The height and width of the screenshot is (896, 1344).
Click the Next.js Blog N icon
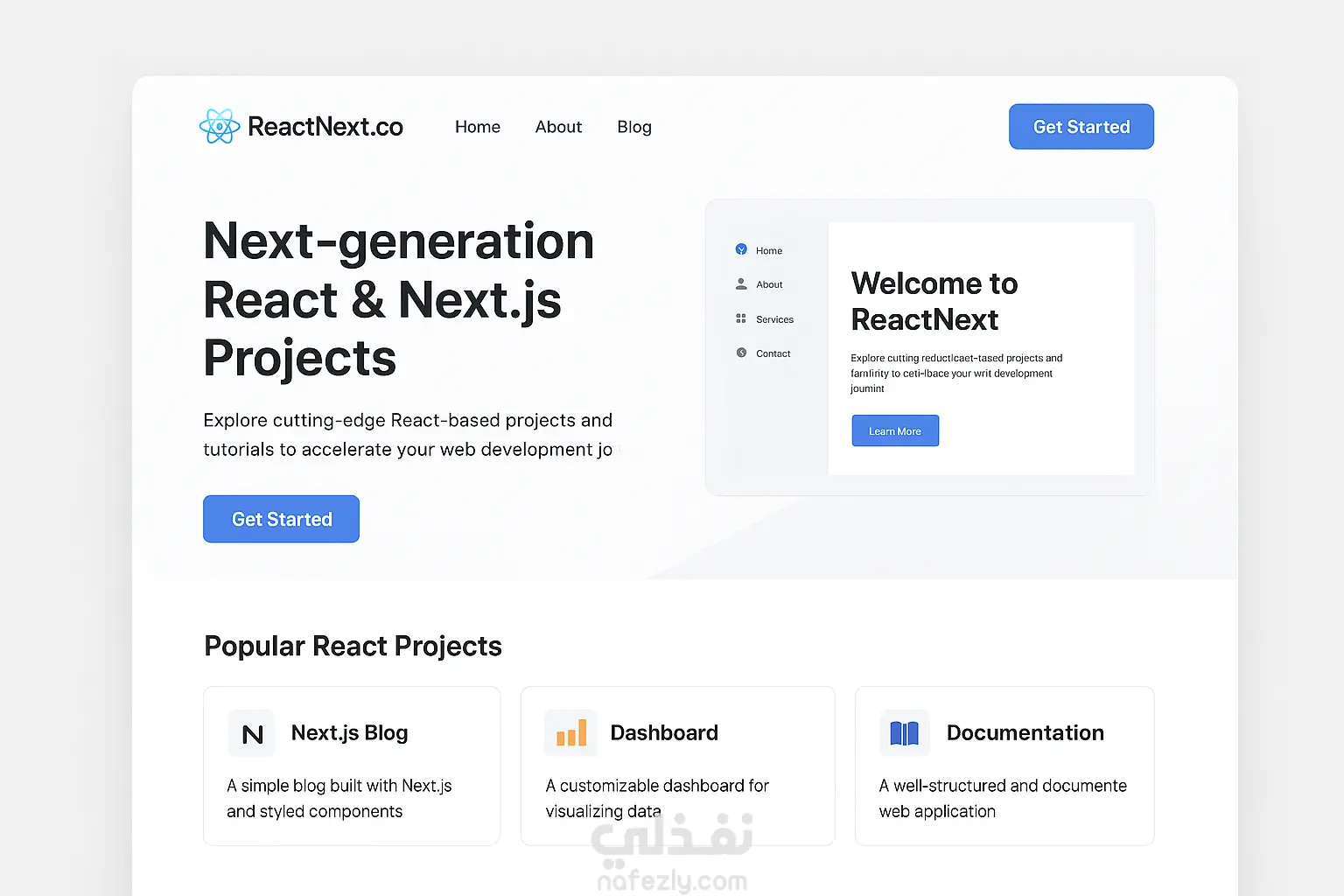pyautogui.click(x=252, y=733)
